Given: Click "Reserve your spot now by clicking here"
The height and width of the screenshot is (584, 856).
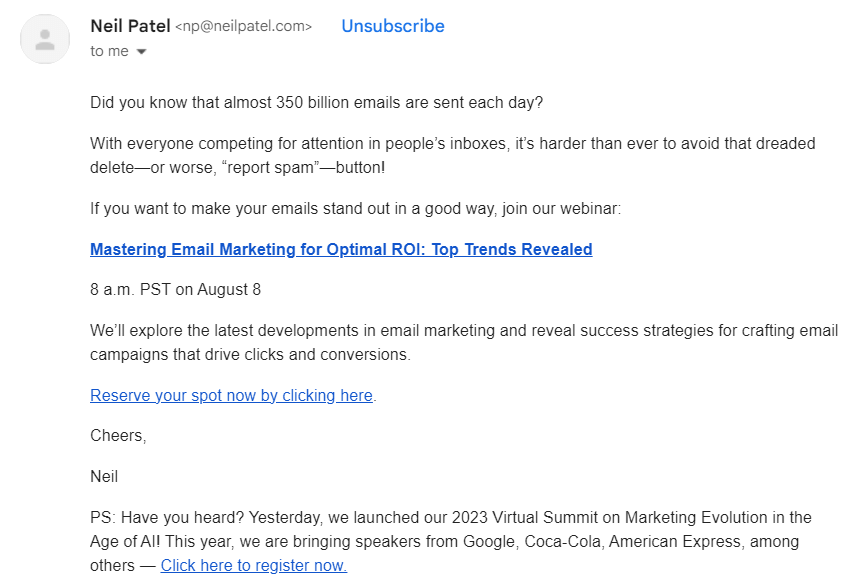Looking at the screenshot, I should click(231, 395).
